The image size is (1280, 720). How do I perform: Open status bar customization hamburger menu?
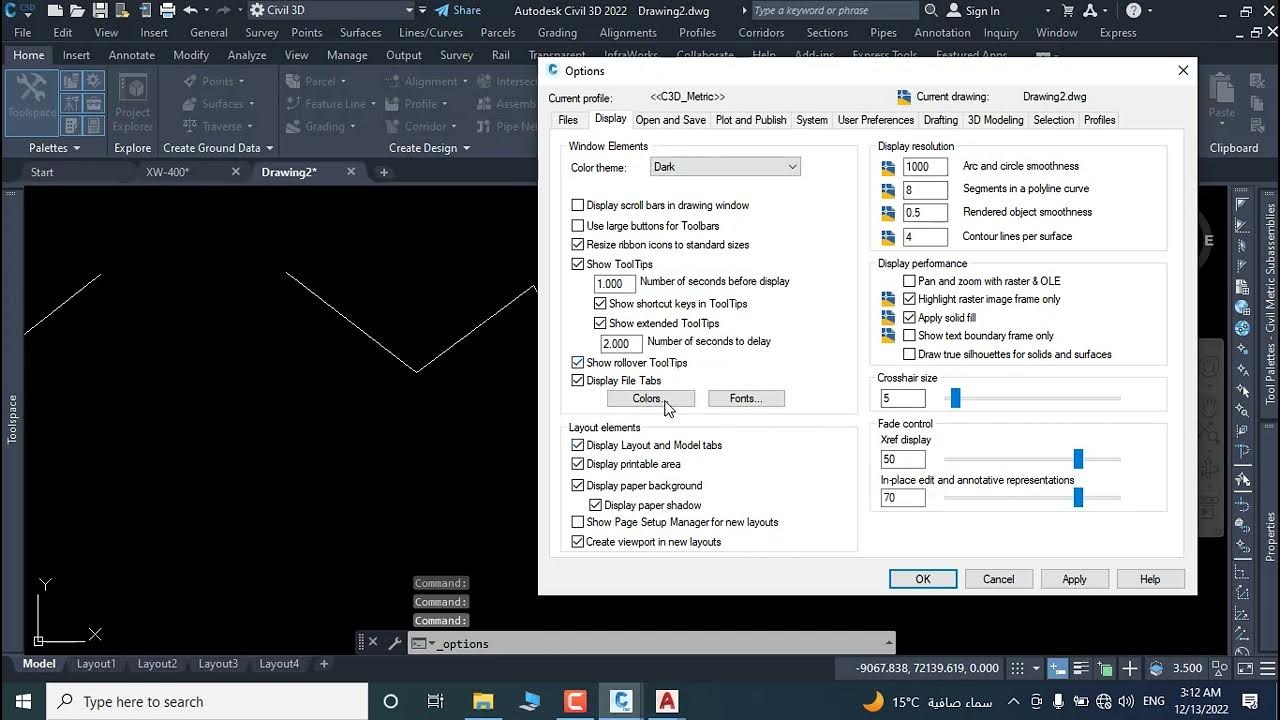1265,669
